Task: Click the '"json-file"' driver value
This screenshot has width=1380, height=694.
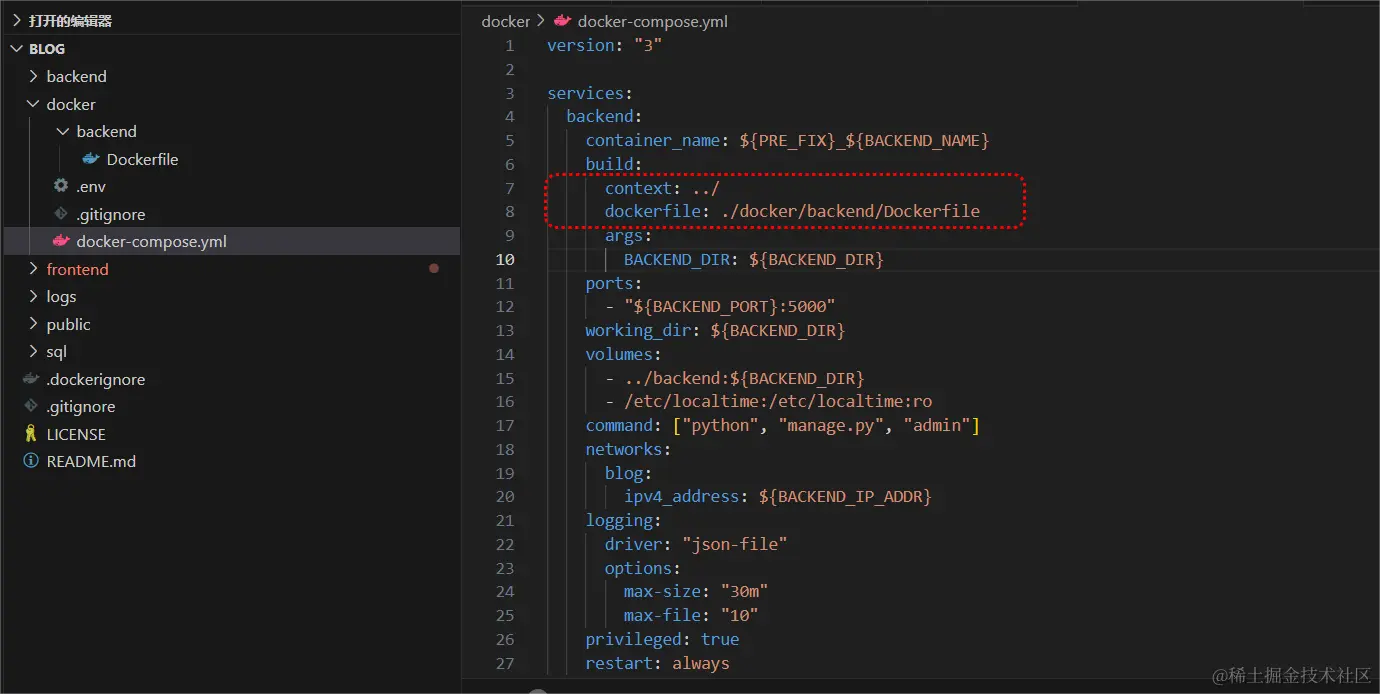Action: pyautogui.click(x=735, y=544)
